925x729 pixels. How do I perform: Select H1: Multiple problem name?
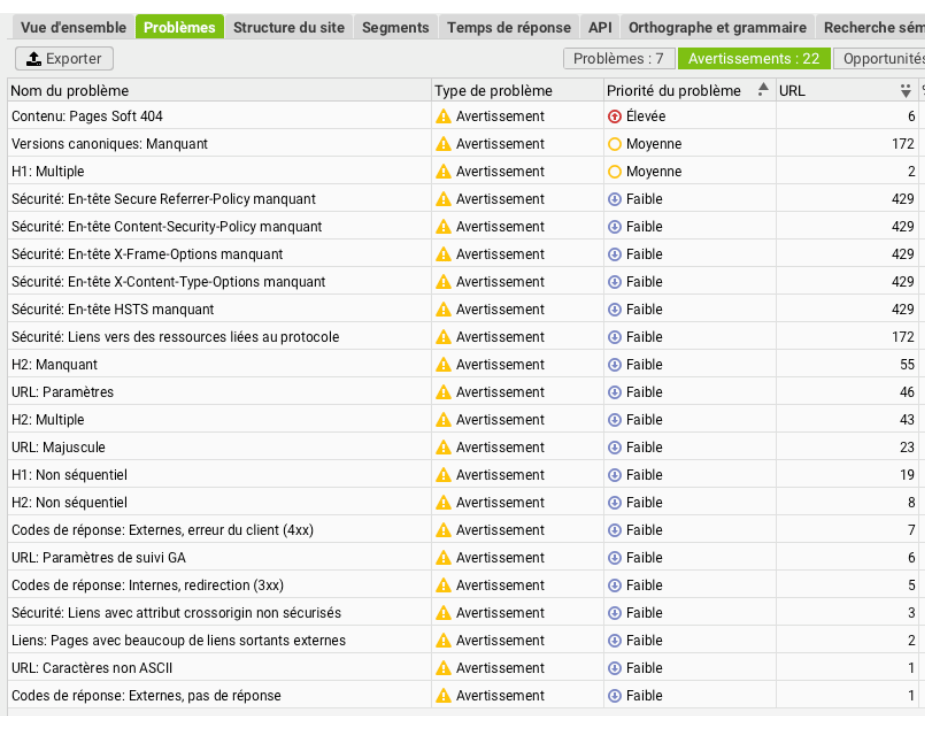tap(48, 172)
